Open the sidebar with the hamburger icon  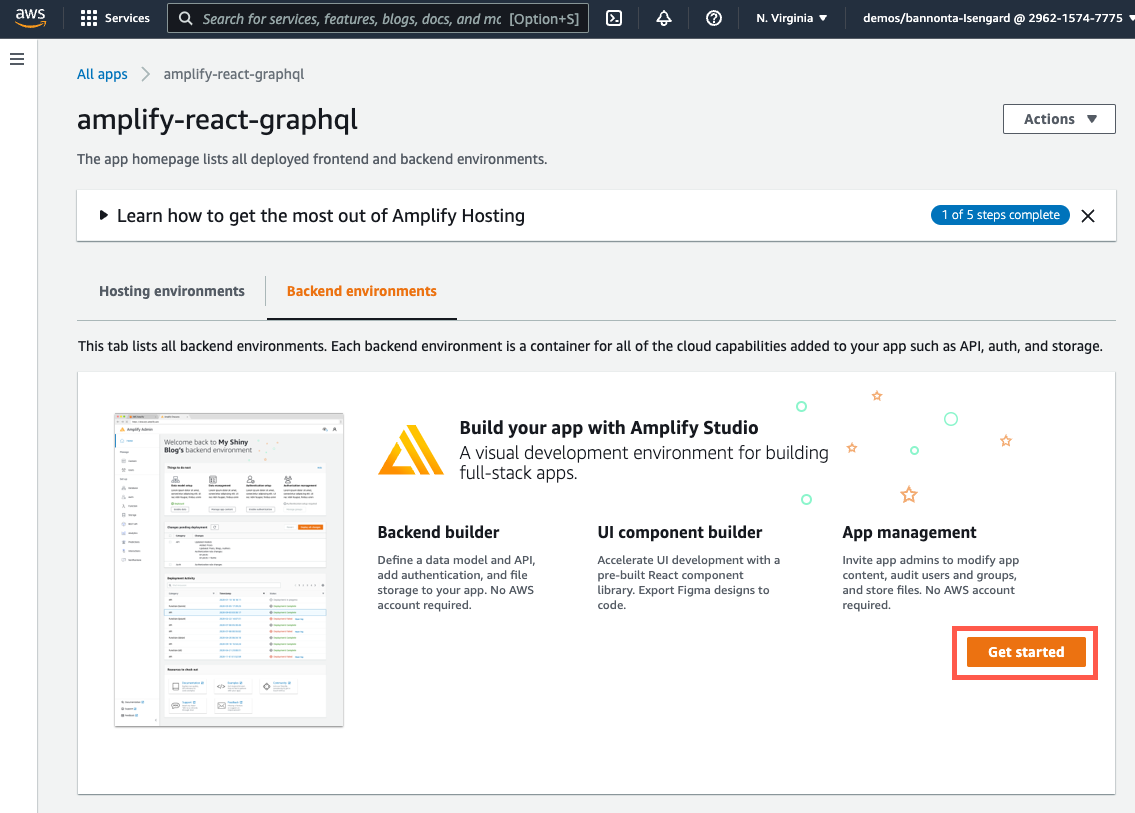click(16, 58)
